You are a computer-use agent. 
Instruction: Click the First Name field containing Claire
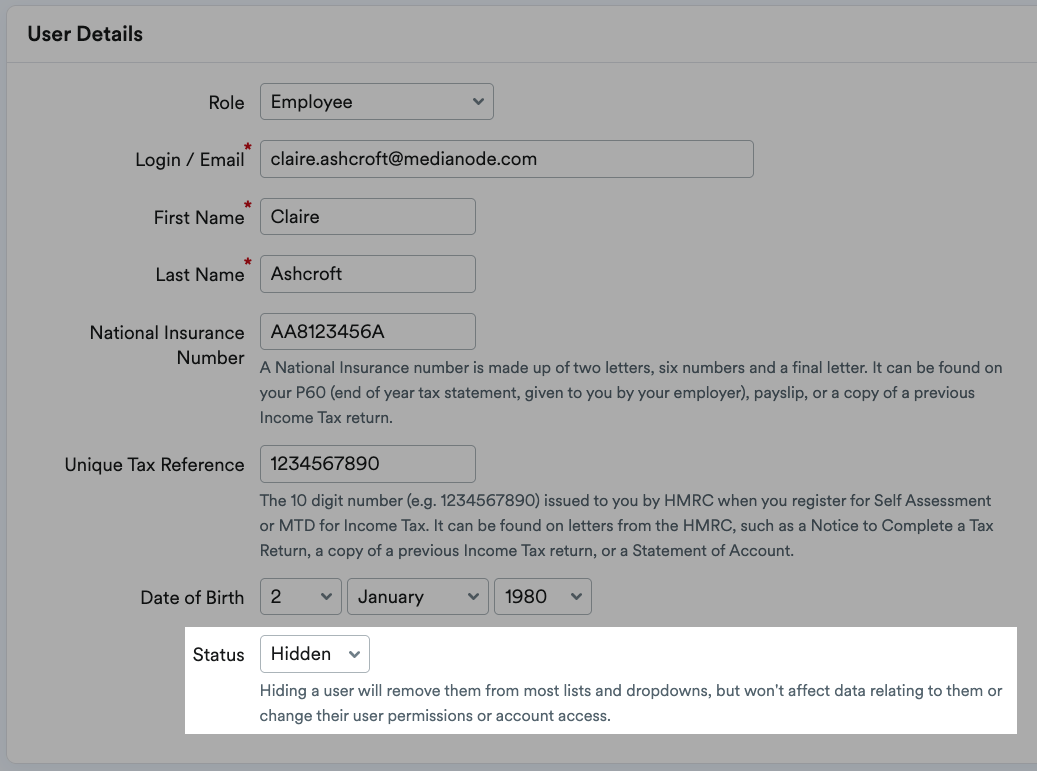368,216
